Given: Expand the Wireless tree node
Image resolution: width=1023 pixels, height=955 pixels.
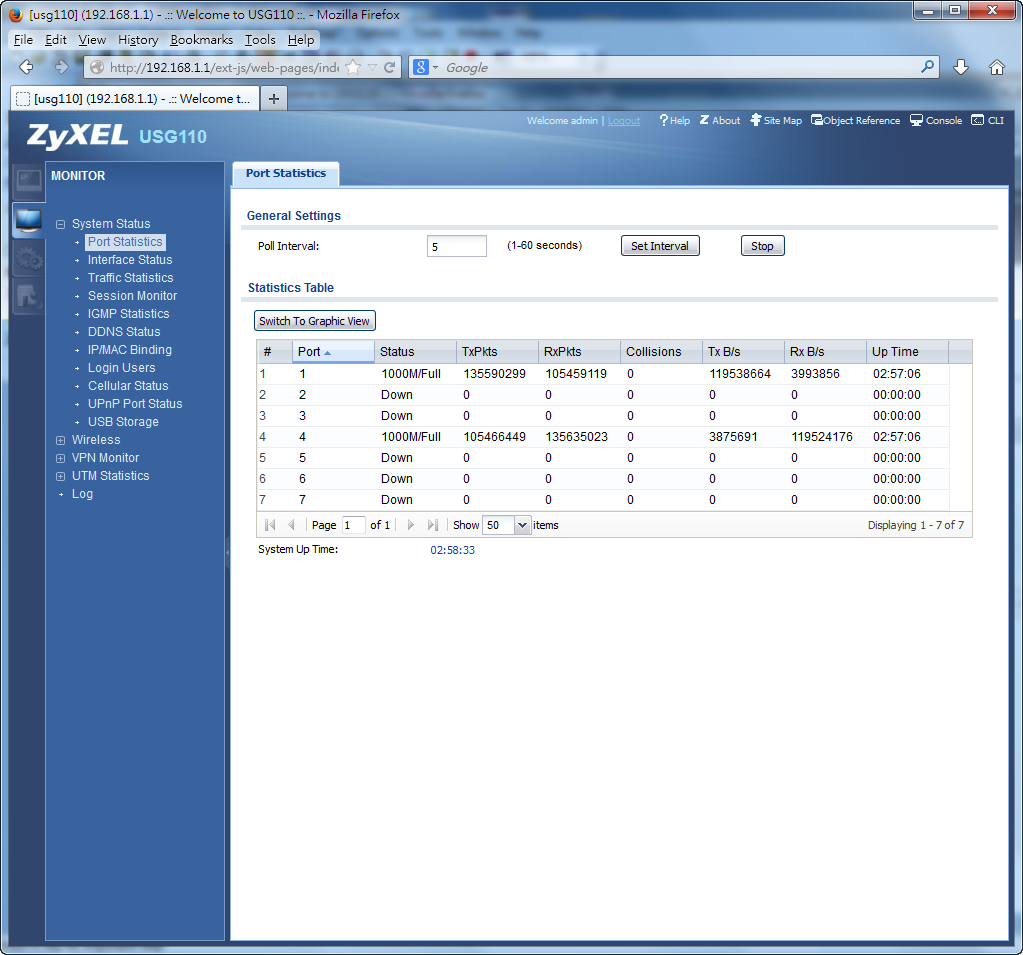Looking at the screenshot, I should (x=61, y=441).
